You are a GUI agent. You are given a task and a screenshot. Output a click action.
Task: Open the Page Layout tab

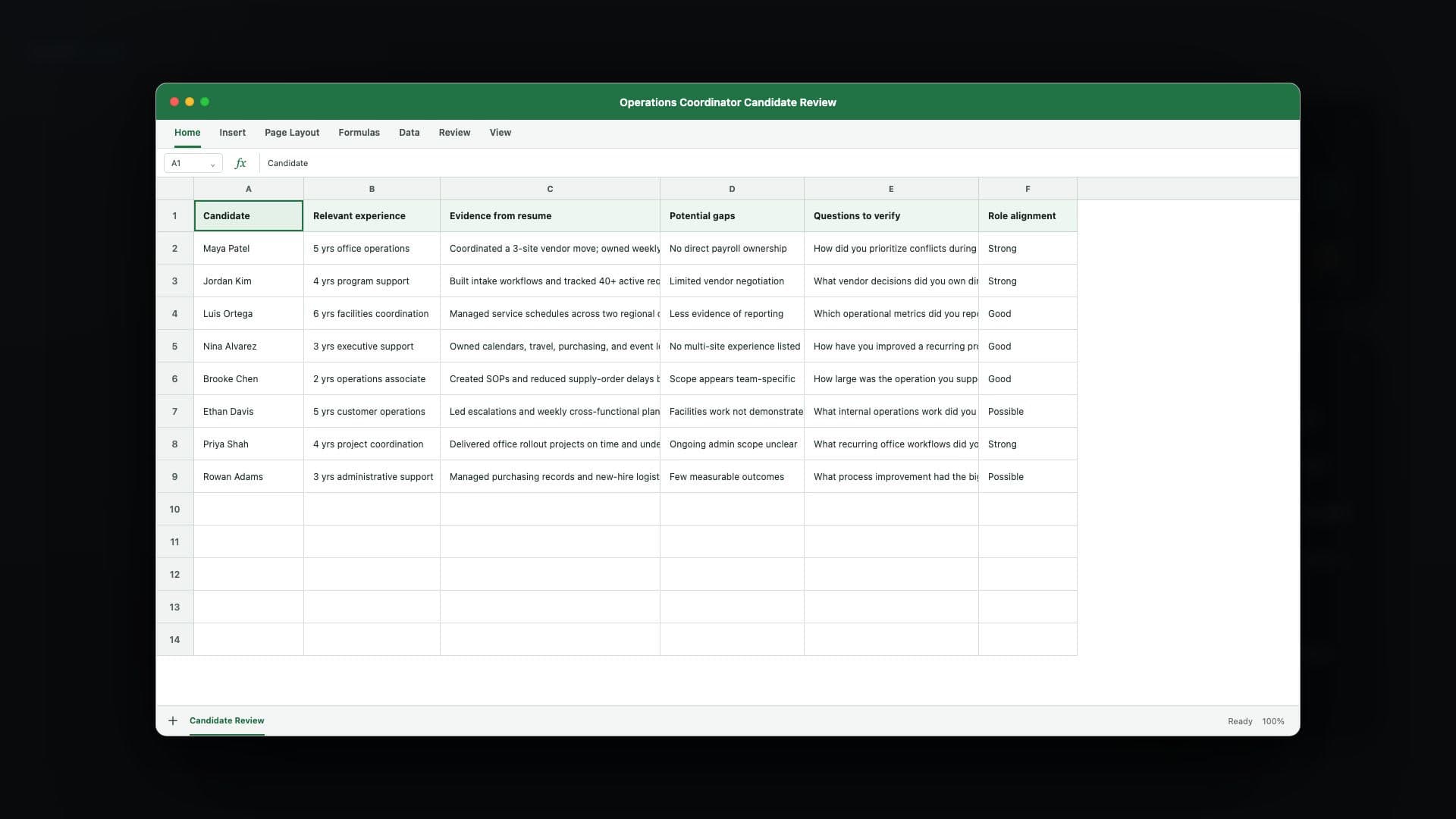(292, 133)
